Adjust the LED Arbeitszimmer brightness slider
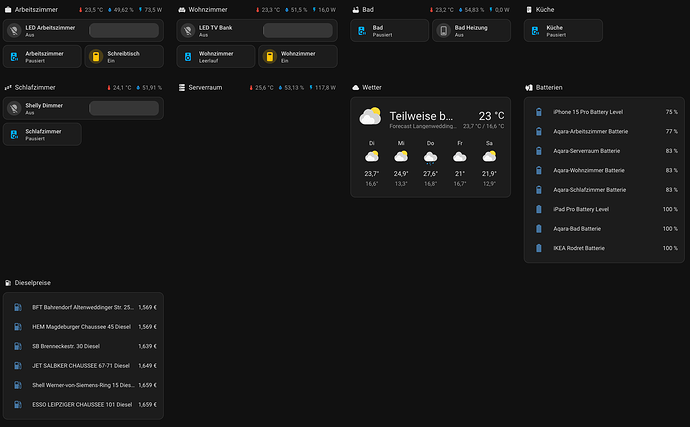 tap(124, 30)
